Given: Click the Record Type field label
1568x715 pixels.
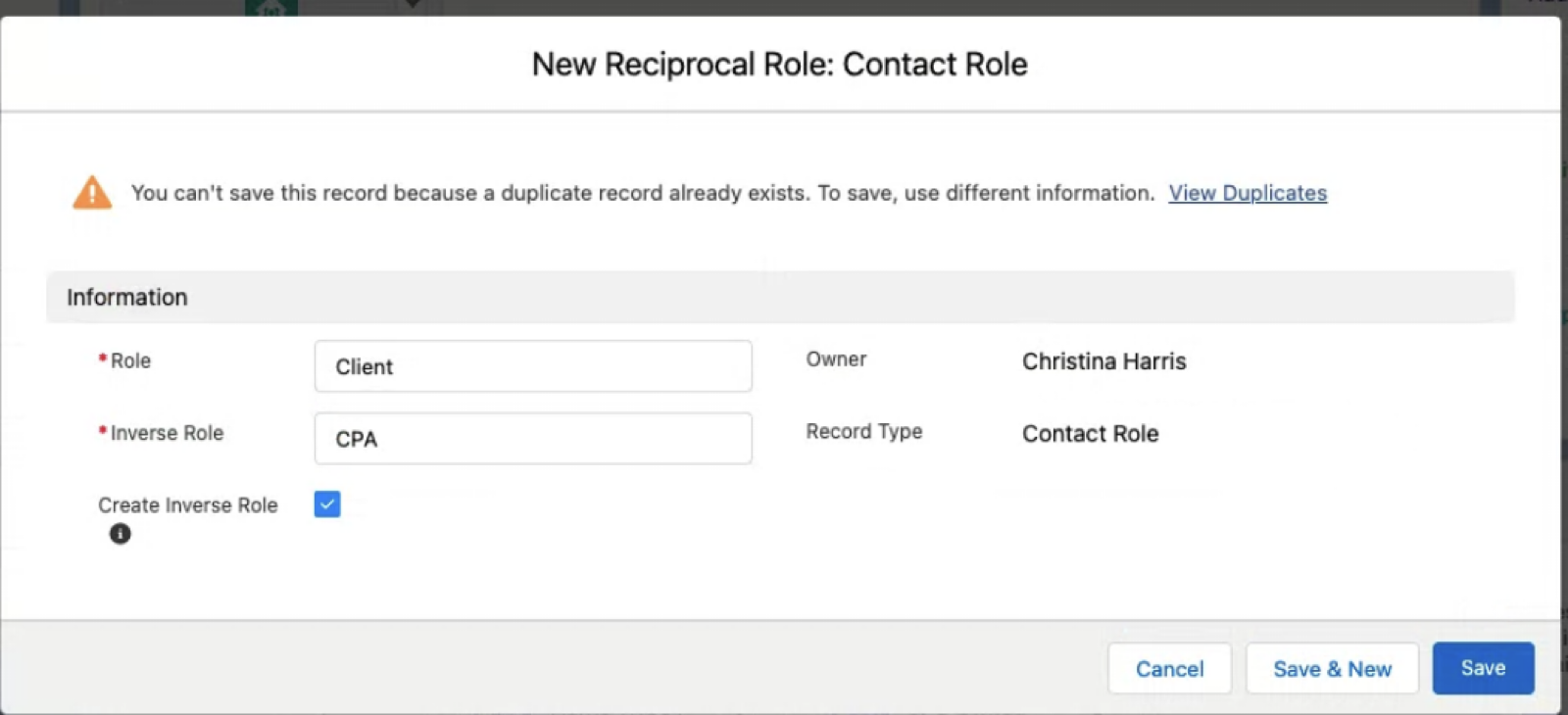Looking at the screenshot, I should coord(863,432).
